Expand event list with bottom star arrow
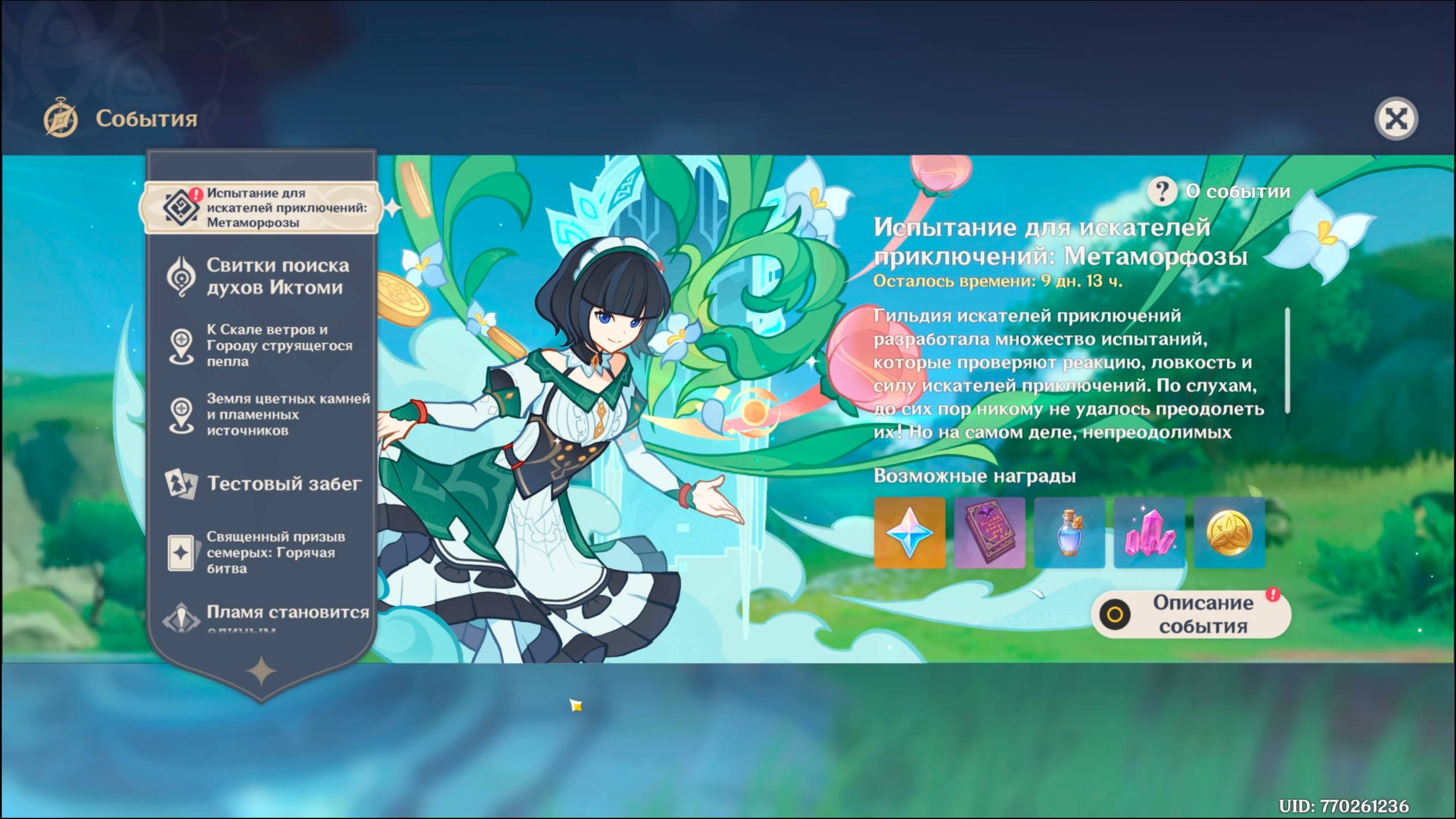The width and height of the screenshot is (1456, 819). point(262,671)
